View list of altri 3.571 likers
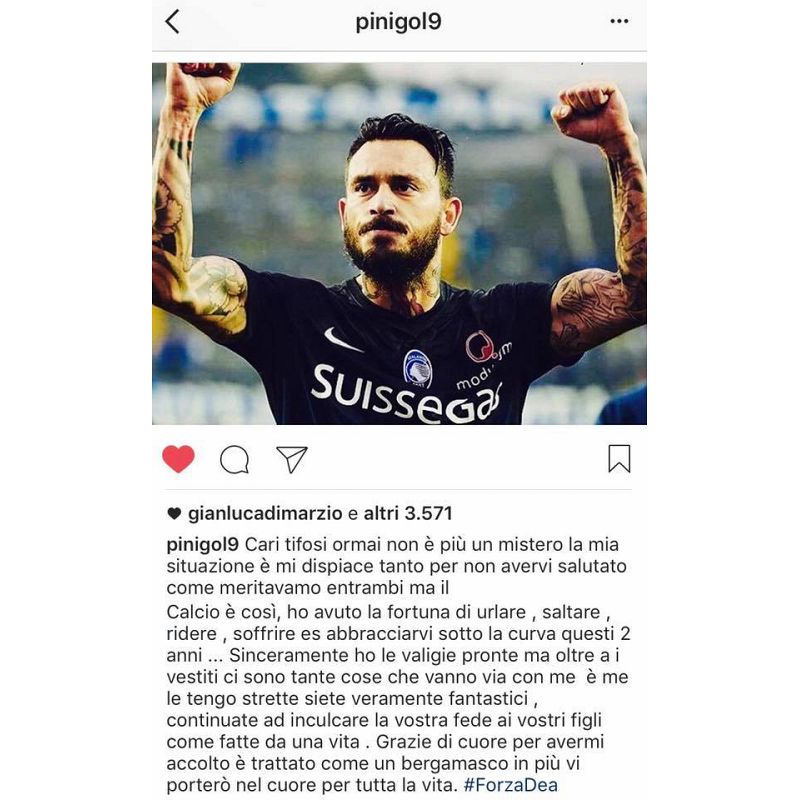The image size is (800, 800). [x=408, y=513]
